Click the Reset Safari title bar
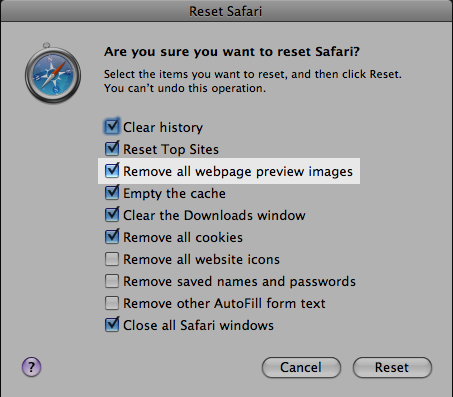 pyautogui.click(x=226, y=11)
